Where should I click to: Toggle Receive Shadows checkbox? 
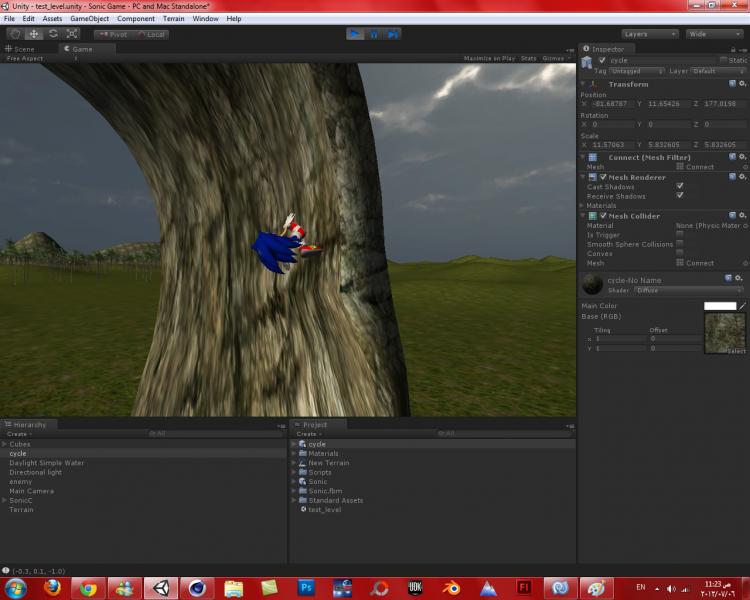pyautogui.click(x=680, y=195)
